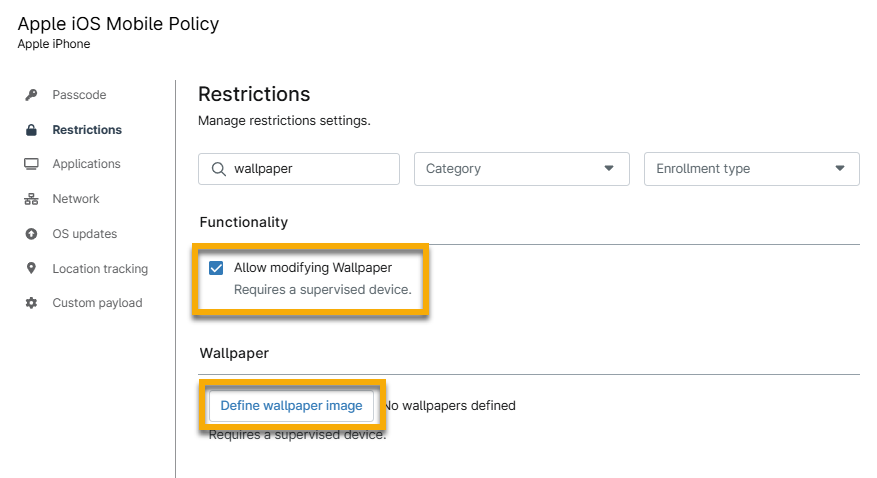Click the up-arrow icon beside OS updates

pyautogui.click(x=31, y=234)
